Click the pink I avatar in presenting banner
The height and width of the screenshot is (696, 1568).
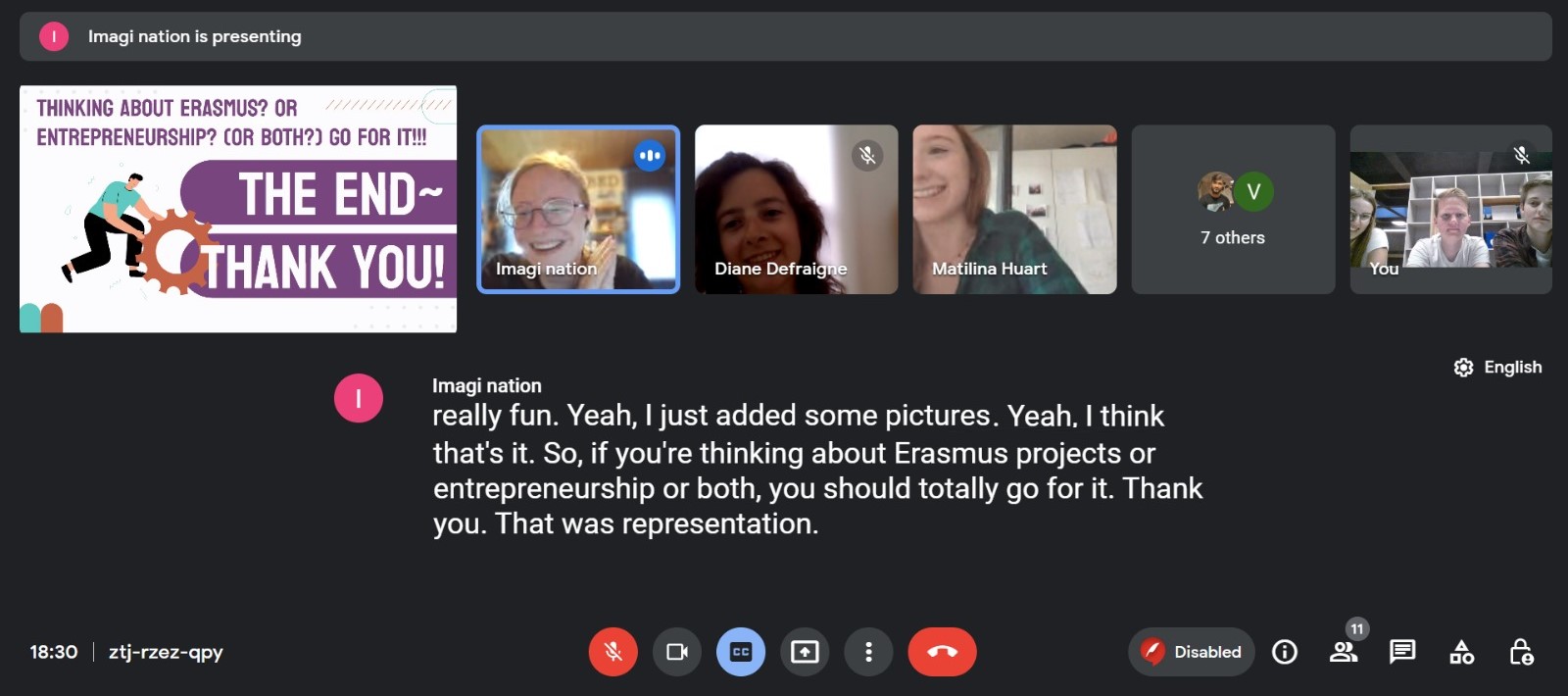[x=54, y=36]
